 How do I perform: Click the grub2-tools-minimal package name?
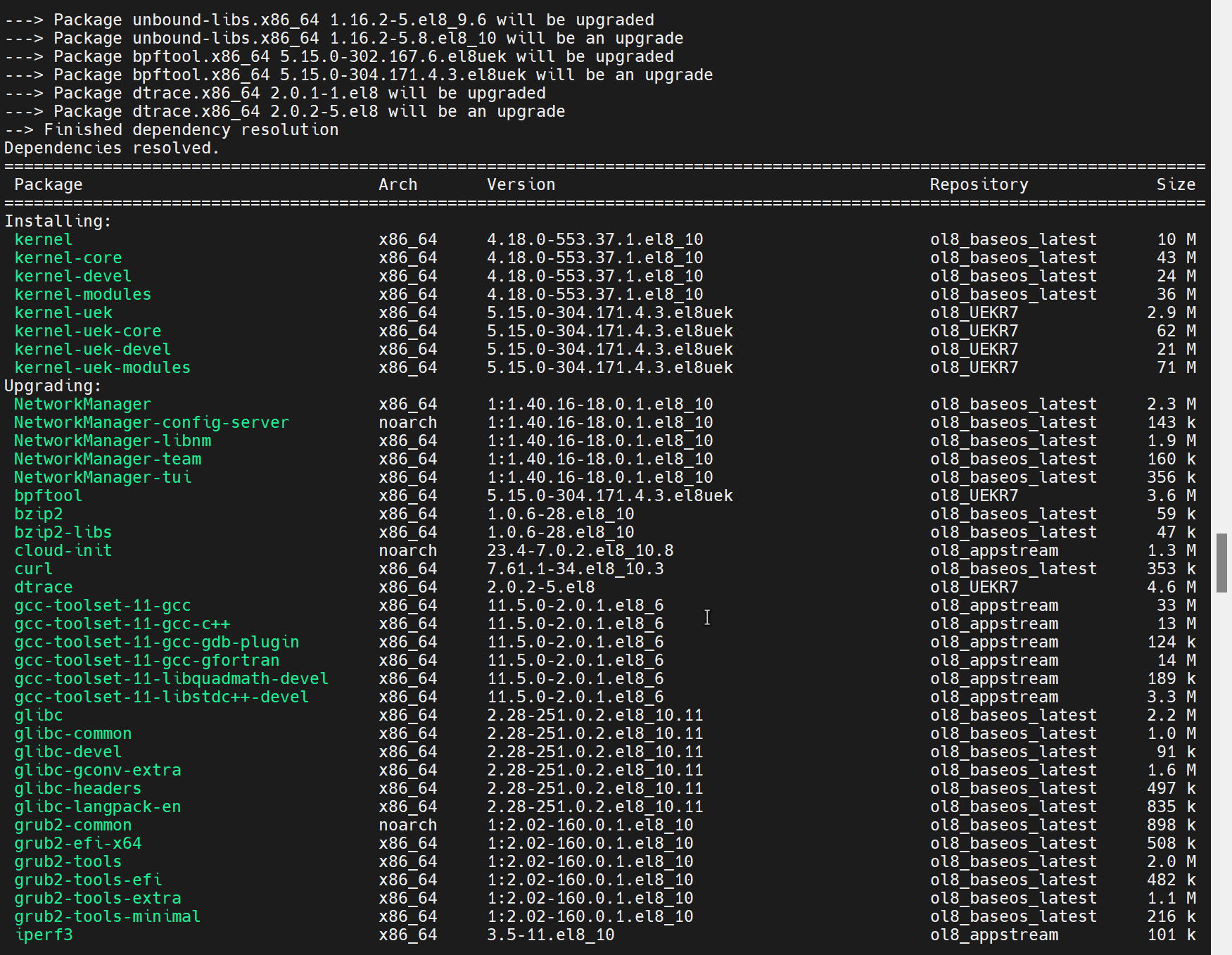coord(108,916)
